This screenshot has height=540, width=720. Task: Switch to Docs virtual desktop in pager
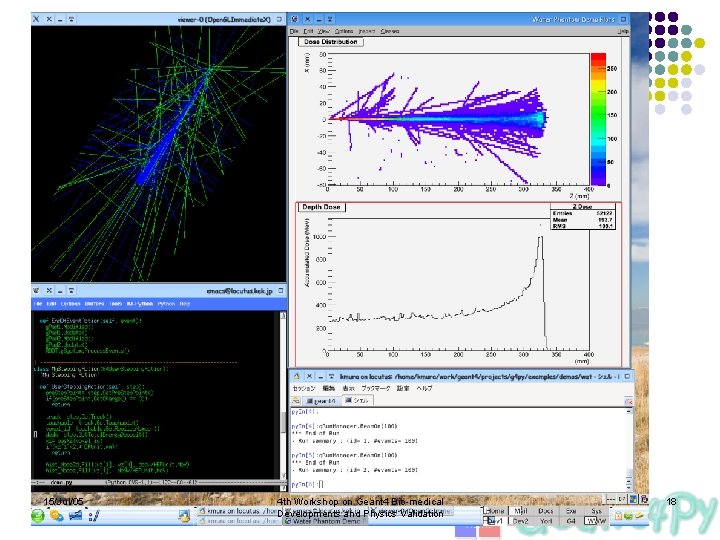[546, 511]
